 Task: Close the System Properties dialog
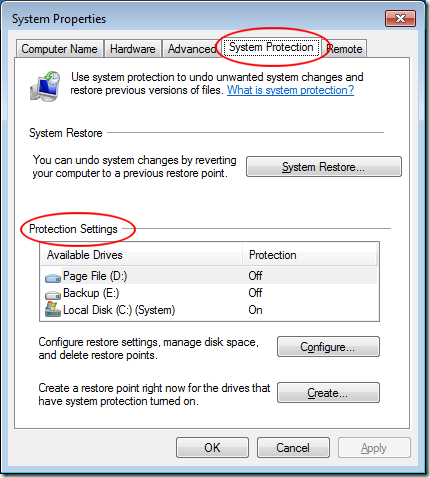coord(400,19)
